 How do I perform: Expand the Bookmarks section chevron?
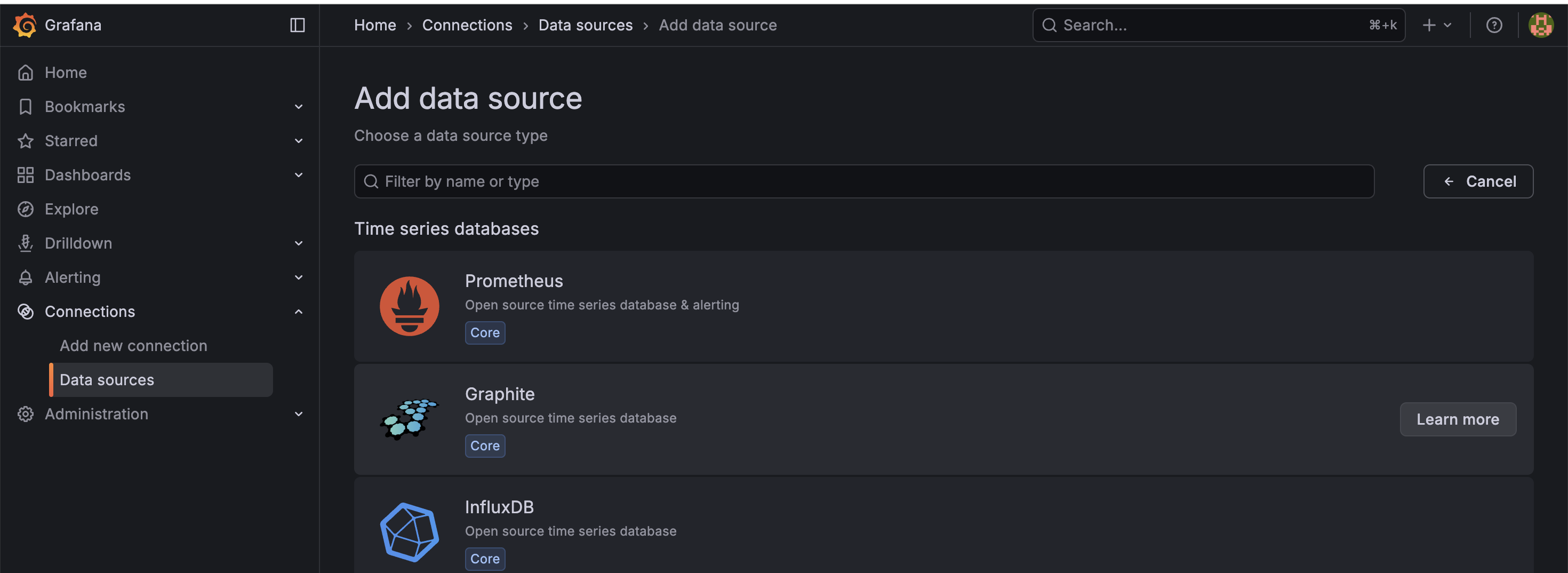pyautogui.click(x=298, y=107)
